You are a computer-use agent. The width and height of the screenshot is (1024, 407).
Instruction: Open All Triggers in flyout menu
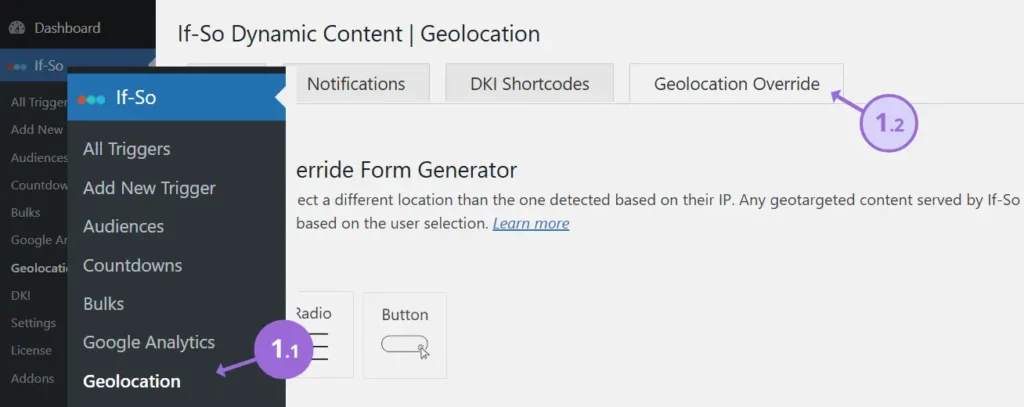pos(126,149)
